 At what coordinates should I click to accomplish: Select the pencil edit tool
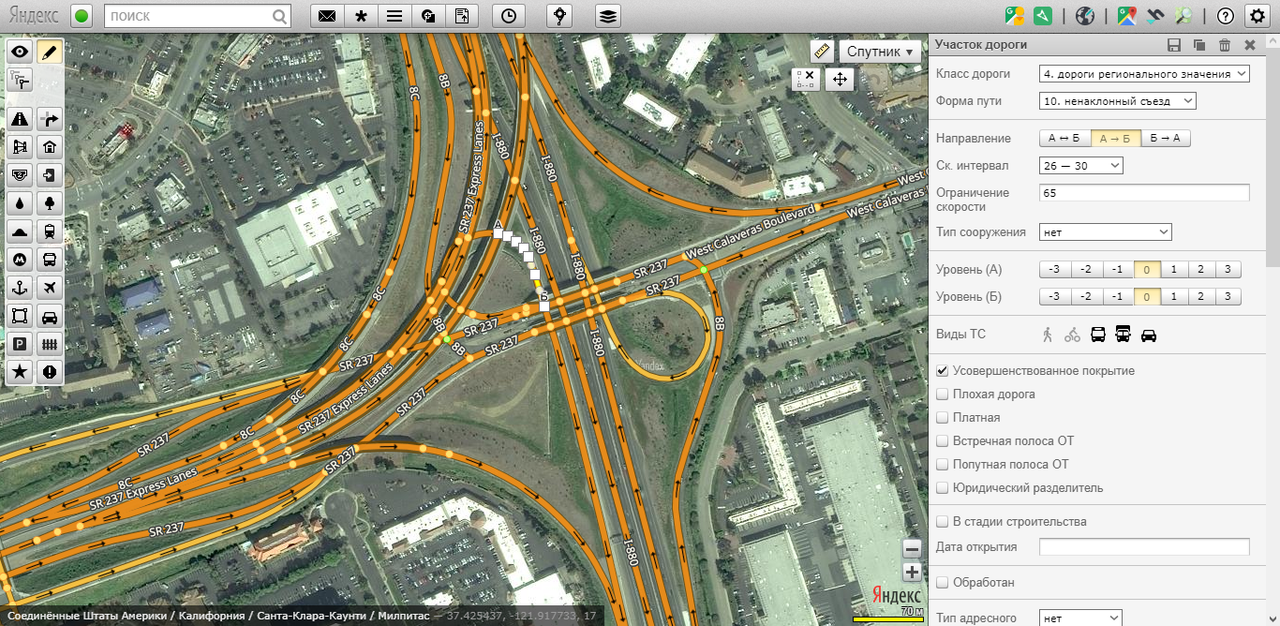pos(49,51)
